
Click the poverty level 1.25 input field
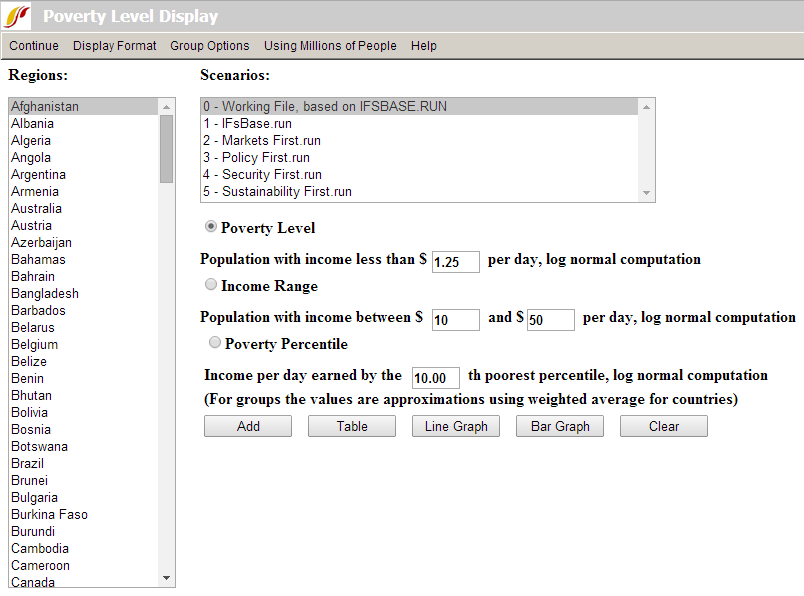click(456, 262)
